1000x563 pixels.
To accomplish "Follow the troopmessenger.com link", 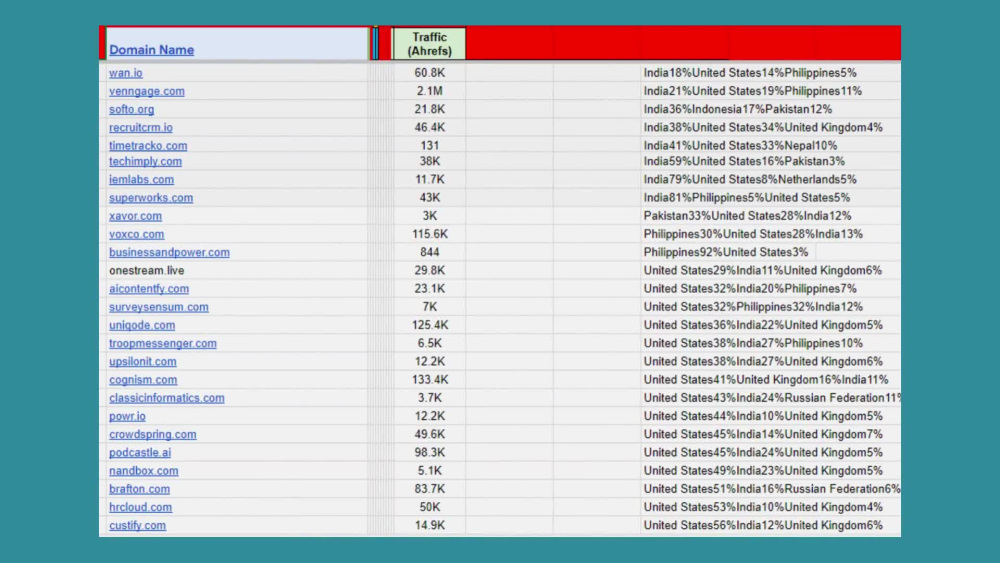I will (163, 343).
